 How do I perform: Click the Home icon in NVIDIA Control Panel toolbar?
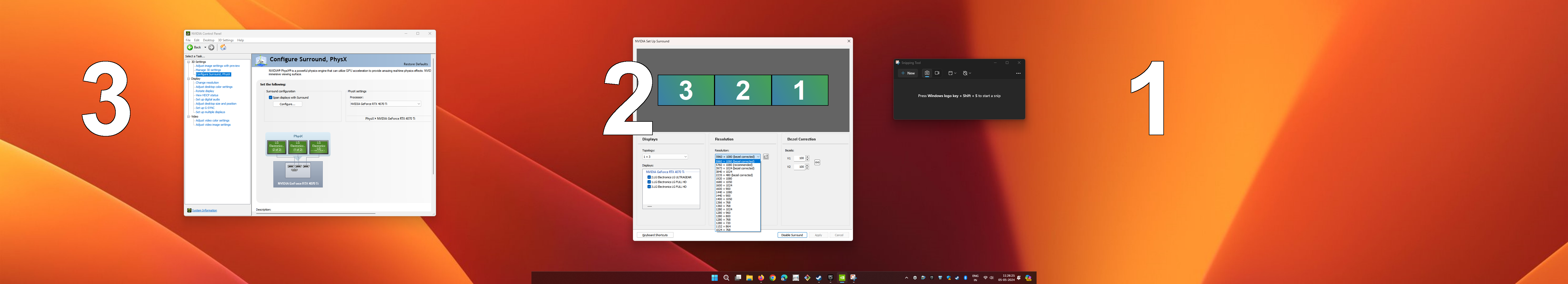[223, 47]
